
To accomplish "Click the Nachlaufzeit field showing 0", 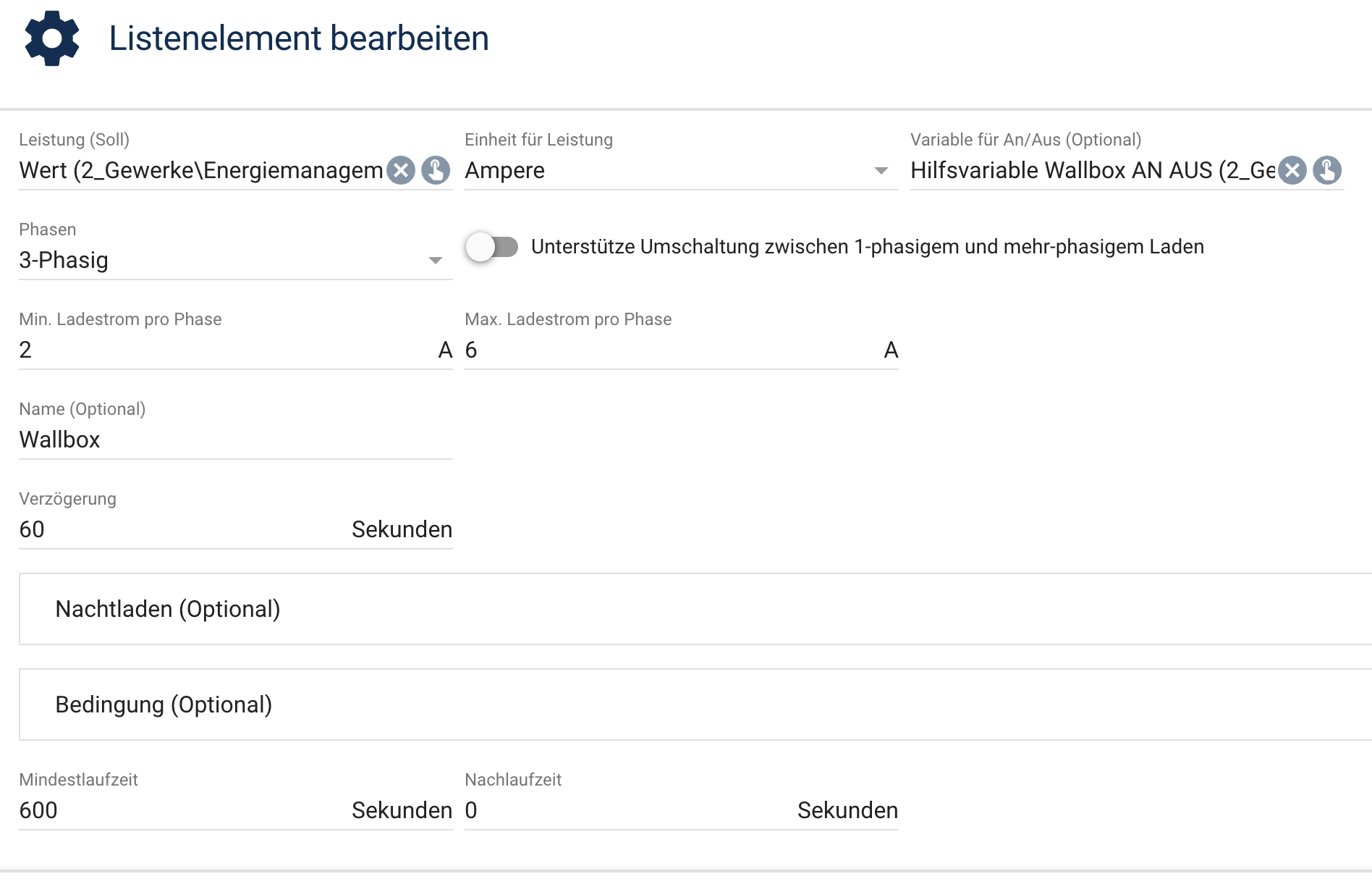I will (682, 811).
